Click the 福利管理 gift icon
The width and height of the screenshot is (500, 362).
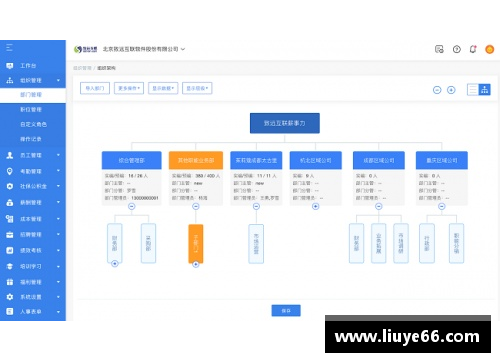pyautogui.click(x=10, y=282)
